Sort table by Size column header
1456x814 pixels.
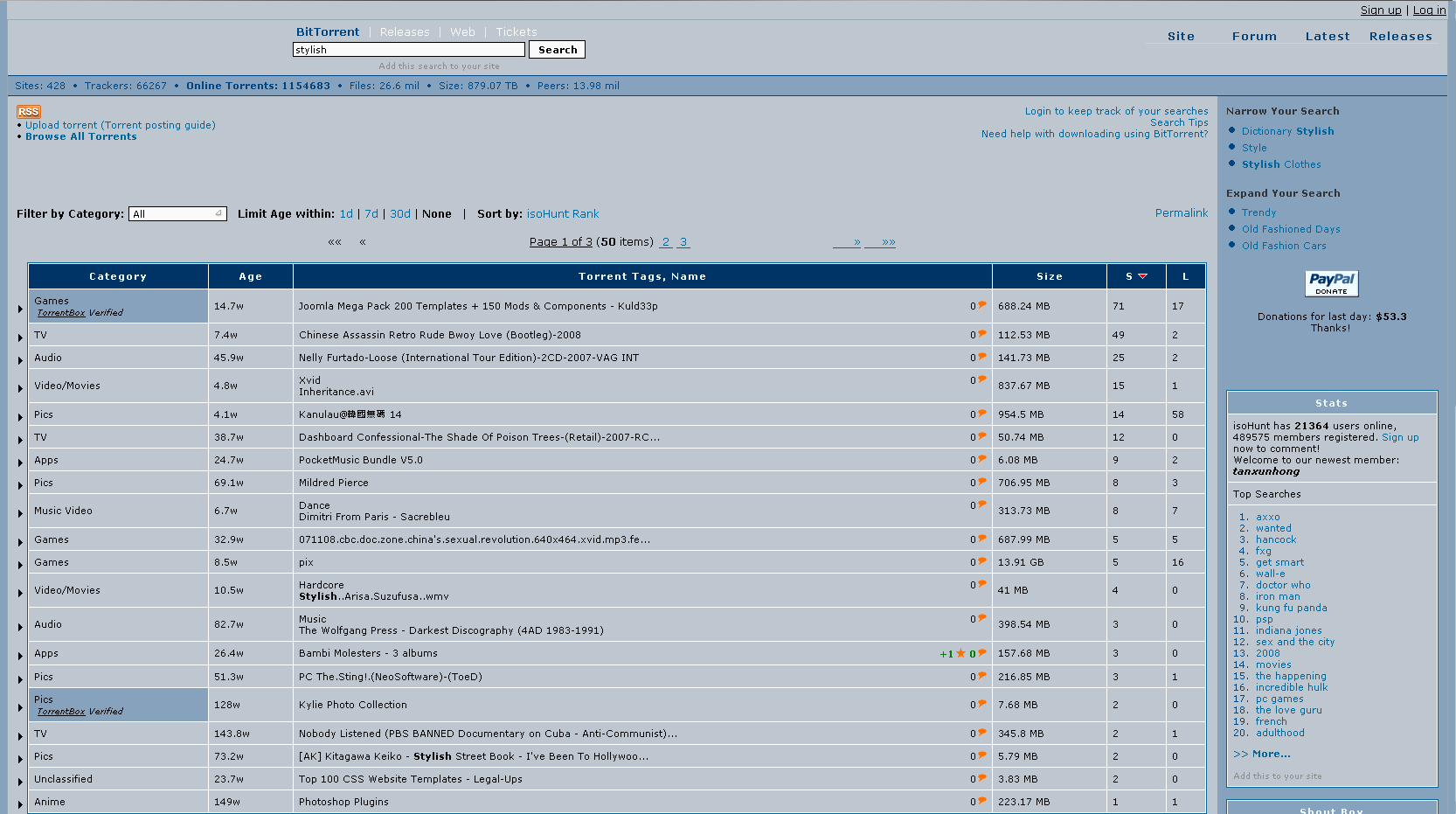(1050, 276)
